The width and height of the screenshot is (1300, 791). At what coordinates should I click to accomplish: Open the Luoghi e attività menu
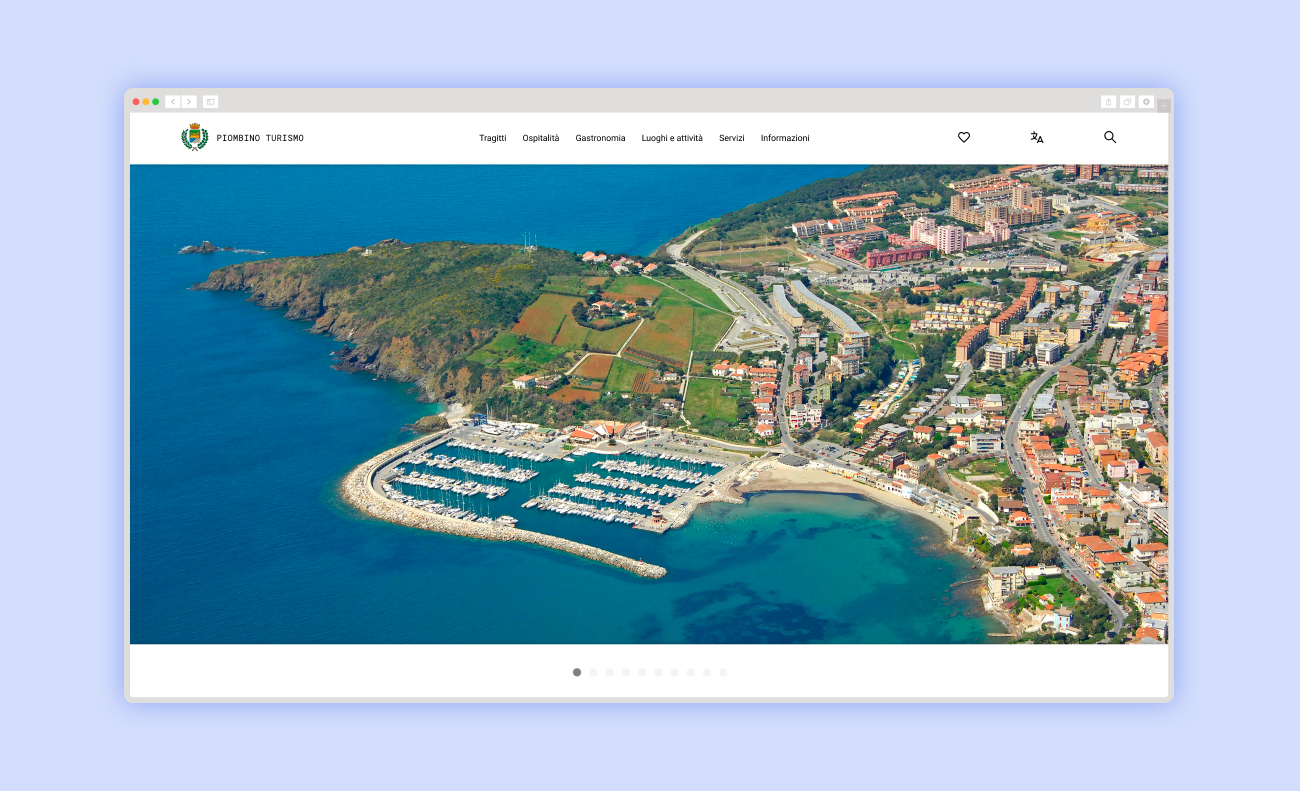pyautogui.click(x=672, y=138)
